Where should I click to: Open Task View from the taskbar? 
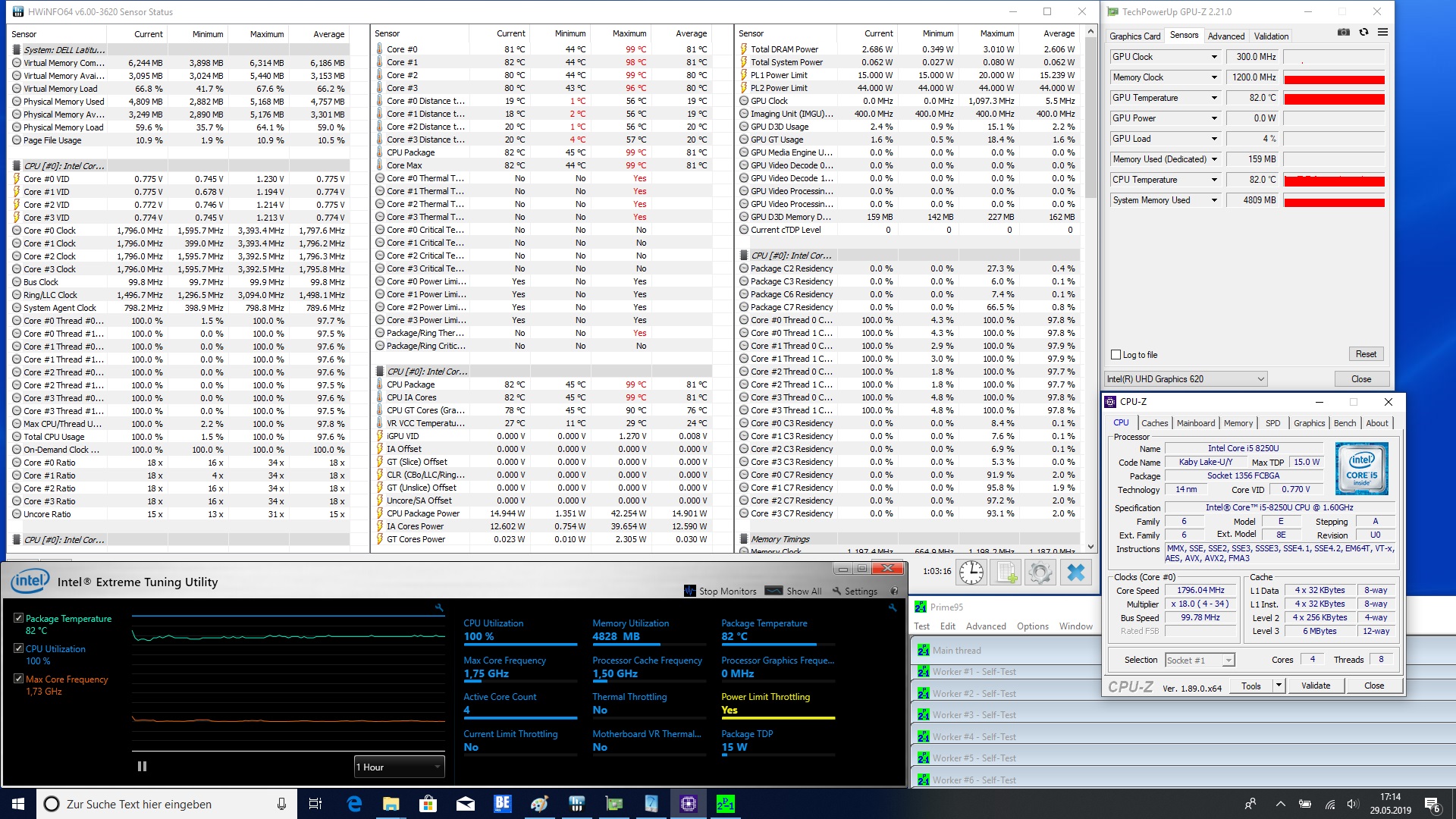click(x=315, y=804)
